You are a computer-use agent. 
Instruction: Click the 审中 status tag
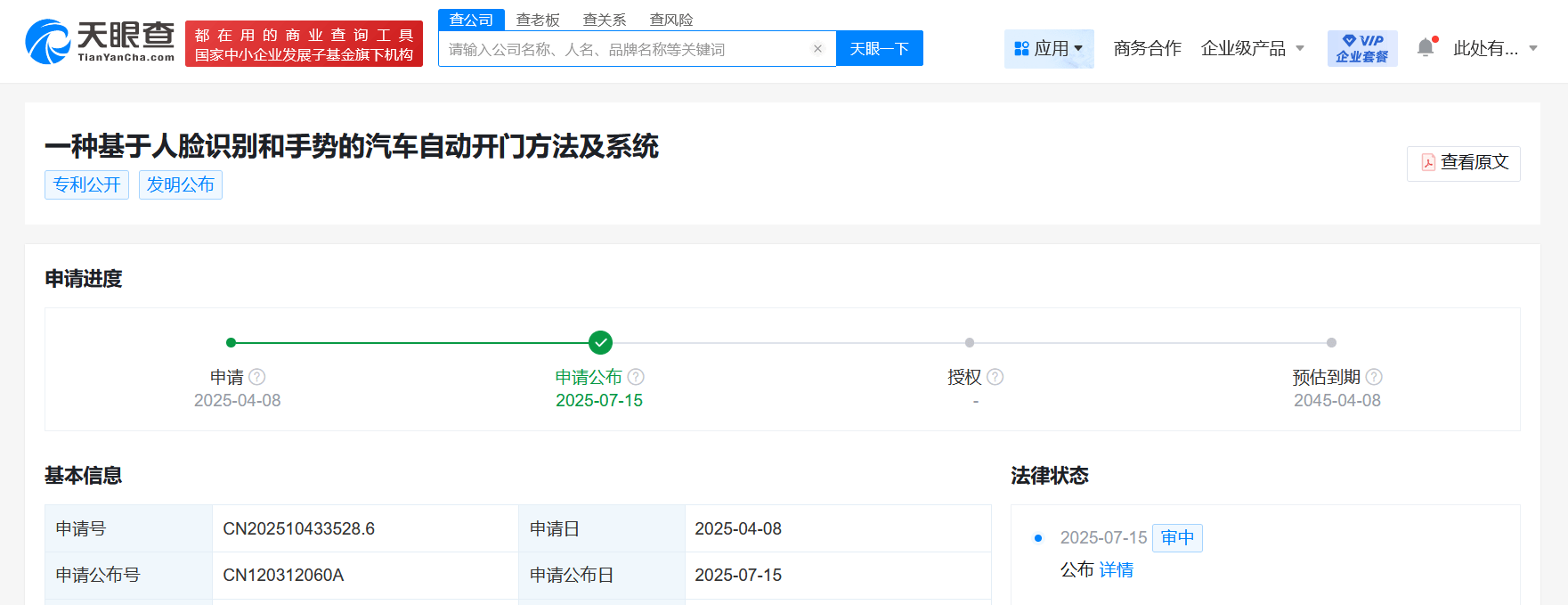1177,538
